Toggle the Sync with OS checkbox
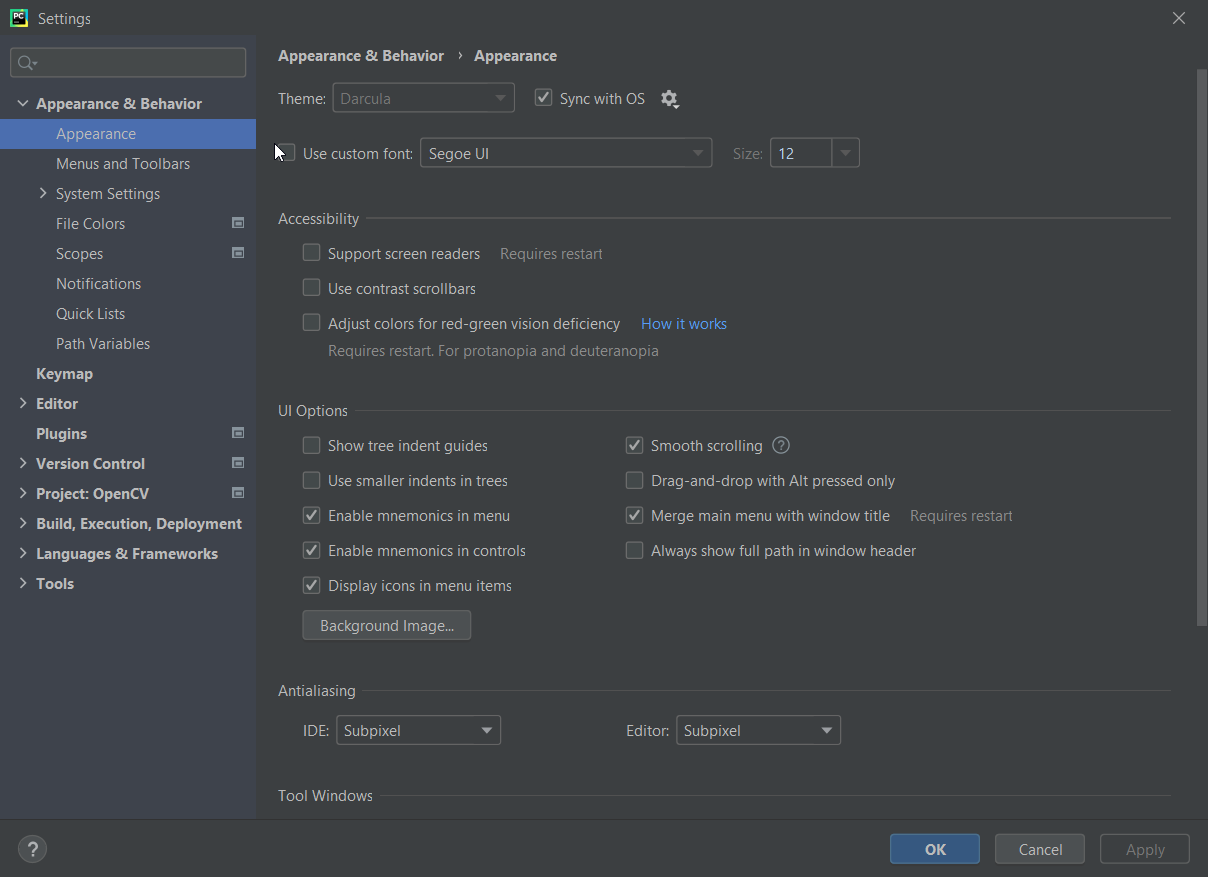This screenshot has width=1208, height=877. pos(544,98)
